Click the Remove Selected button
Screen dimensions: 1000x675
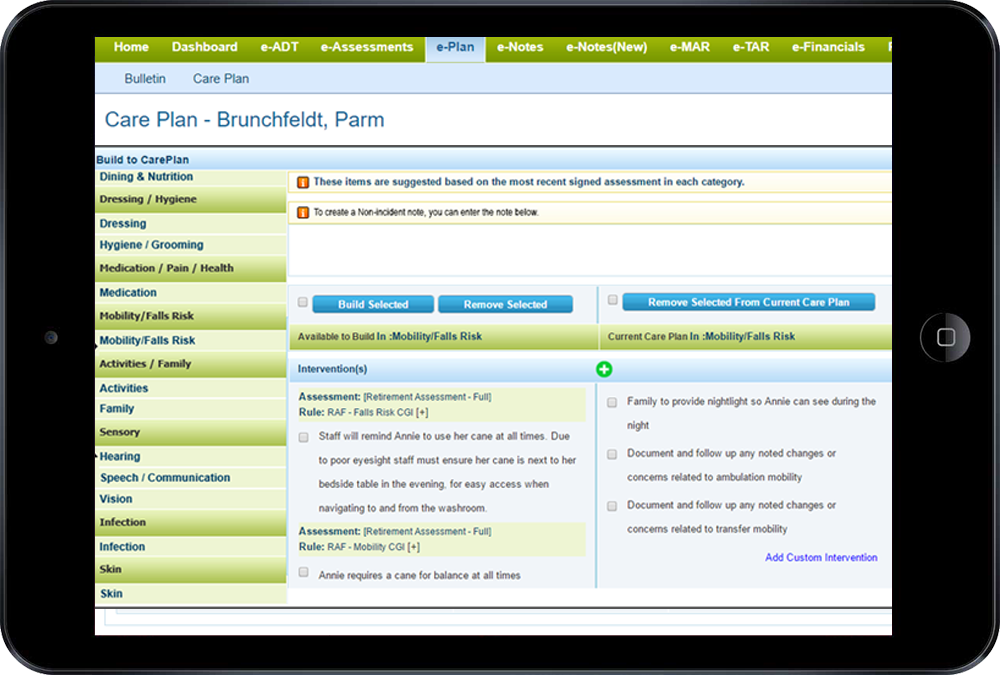[505, 304]
